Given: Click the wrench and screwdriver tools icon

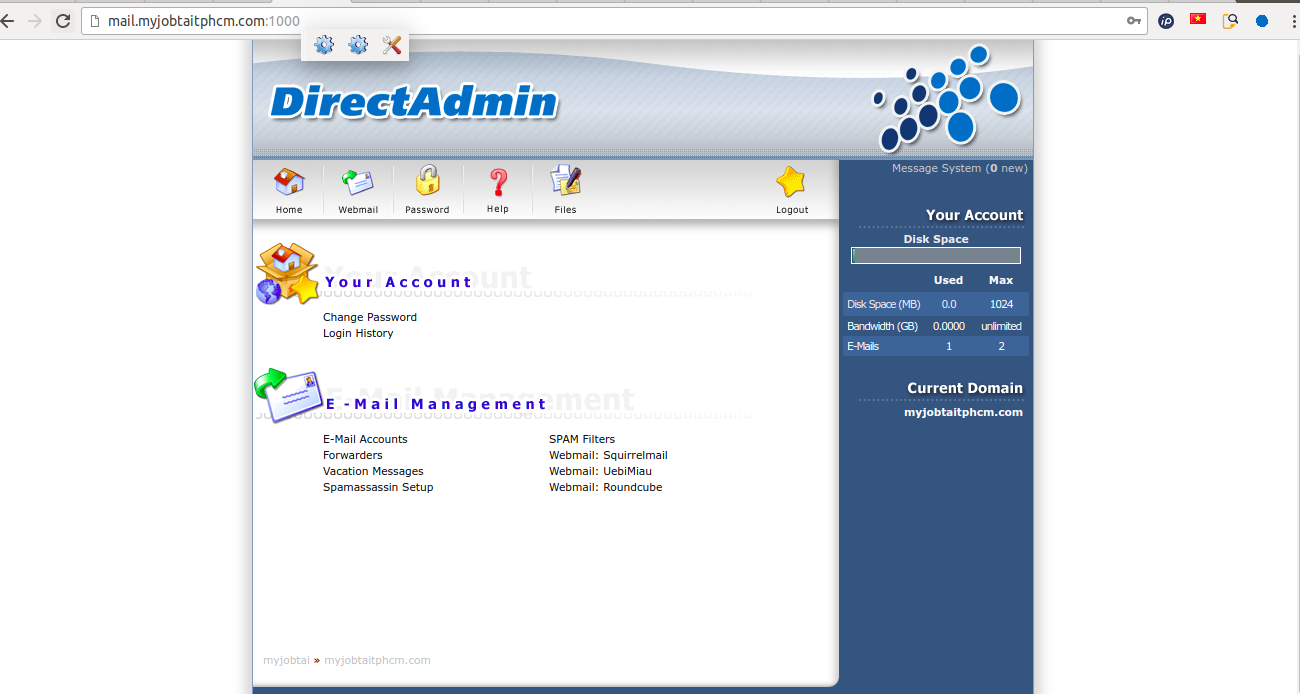Looking at the screenshot, I should tap(392, 45).
